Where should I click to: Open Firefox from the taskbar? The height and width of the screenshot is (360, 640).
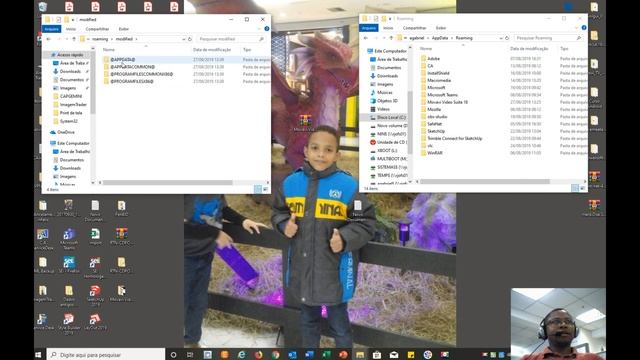pyautogui.click(x=258, y=355)
